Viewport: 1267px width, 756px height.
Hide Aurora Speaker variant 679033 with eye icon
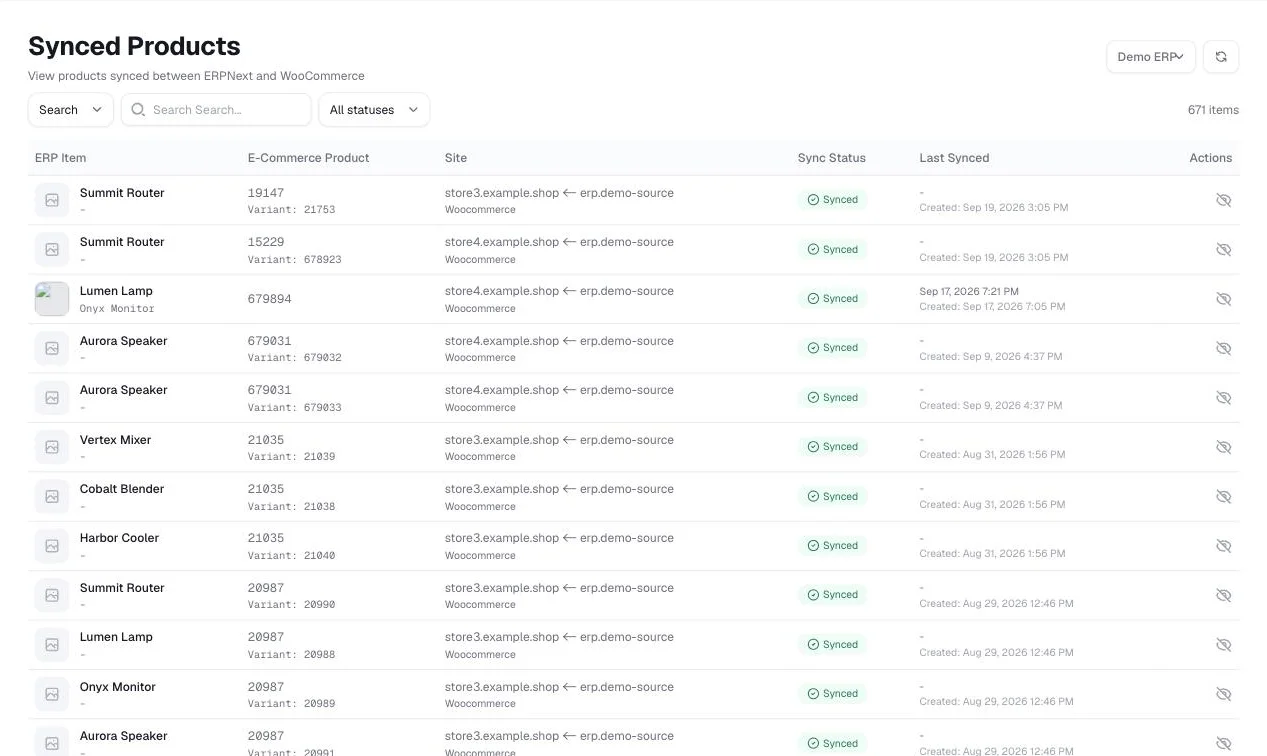pyautogui.click(x=1223, y=397)
